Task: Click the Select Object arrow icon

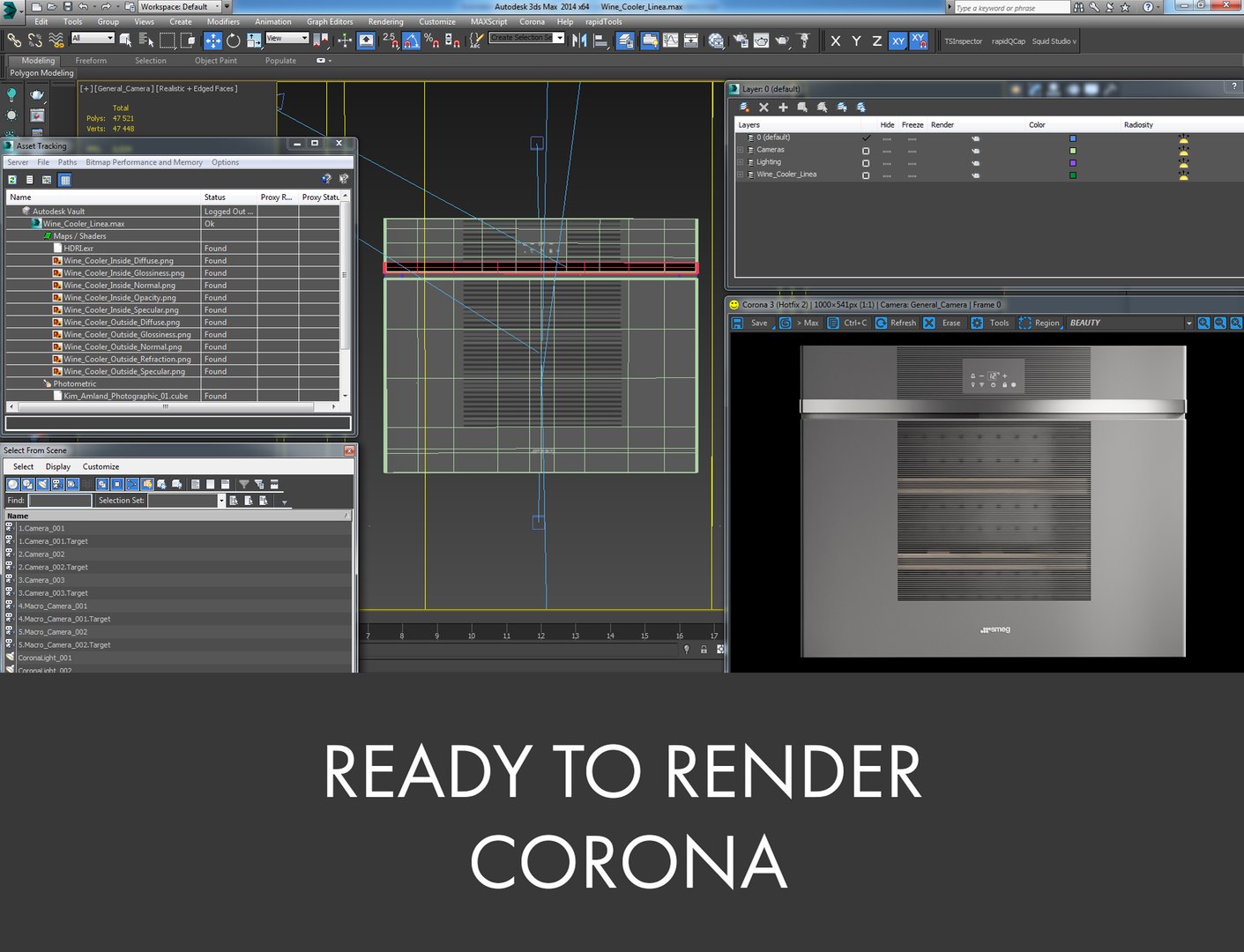Action: click(x=125, y=41)
